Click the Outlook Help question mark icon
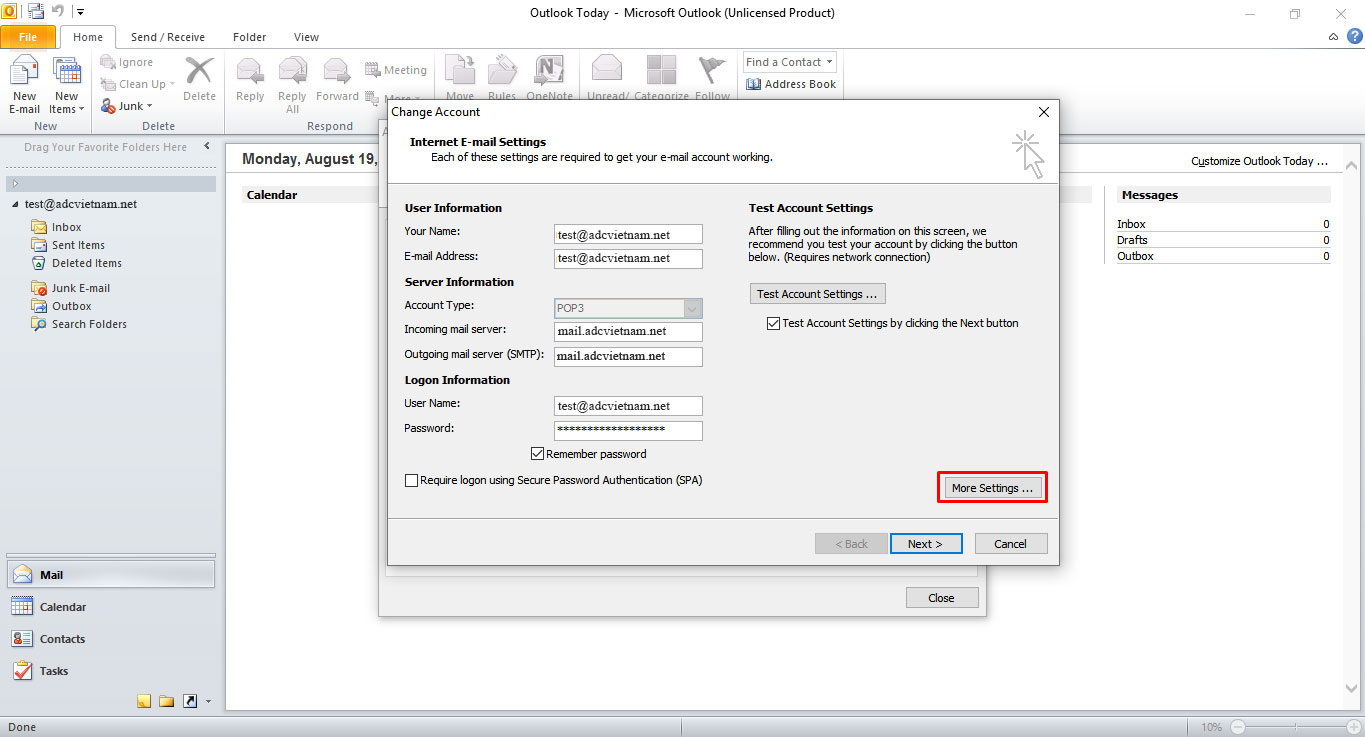The height and width of the screenshot is (737, 1365). click(x=1354, y=37)
